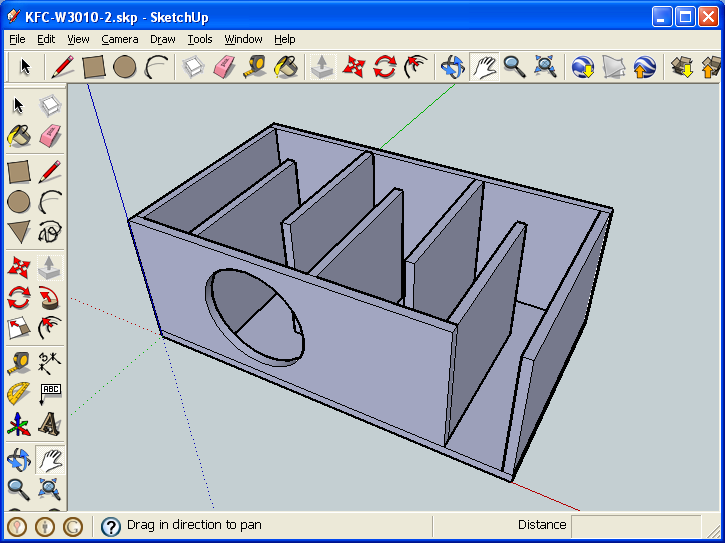Image resolution: width=725 pixels, height=543 pixels.
Task: Open the Tools menu
Action: [x=200, y=39]
